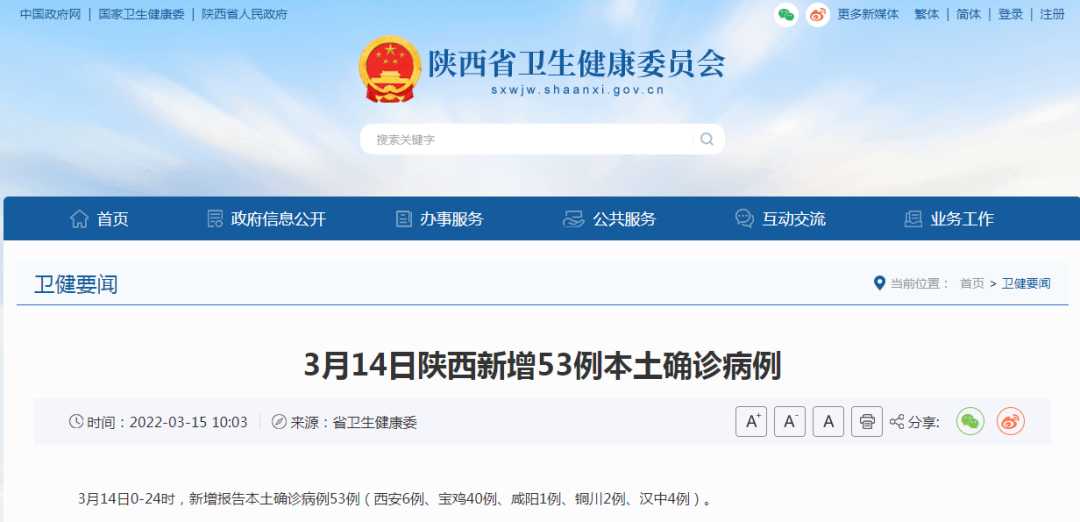Viewport: 1080px width, 522px height.
Task: Follow the 中国政府网 top link
Action: pos(50,14)
